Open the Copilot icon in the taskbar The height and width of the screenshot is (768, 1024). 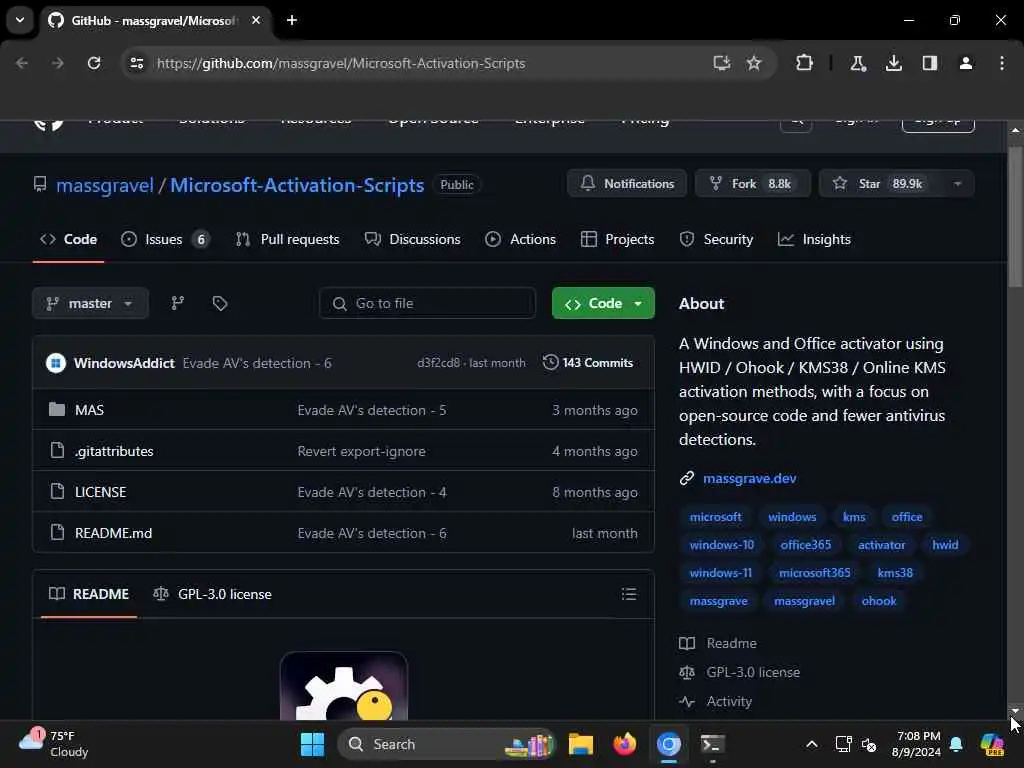pyautogui.click(x=992, y=744)
